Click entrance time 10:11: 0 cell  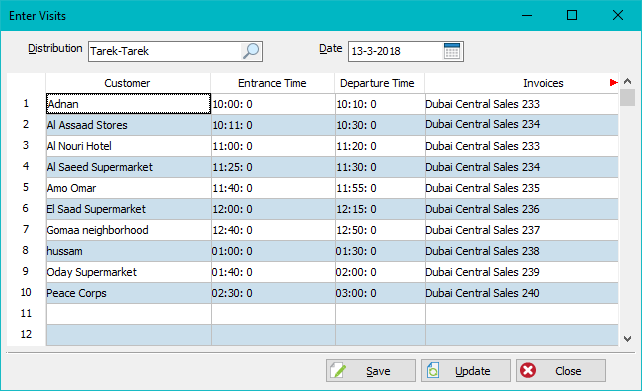tap(273, 125)
